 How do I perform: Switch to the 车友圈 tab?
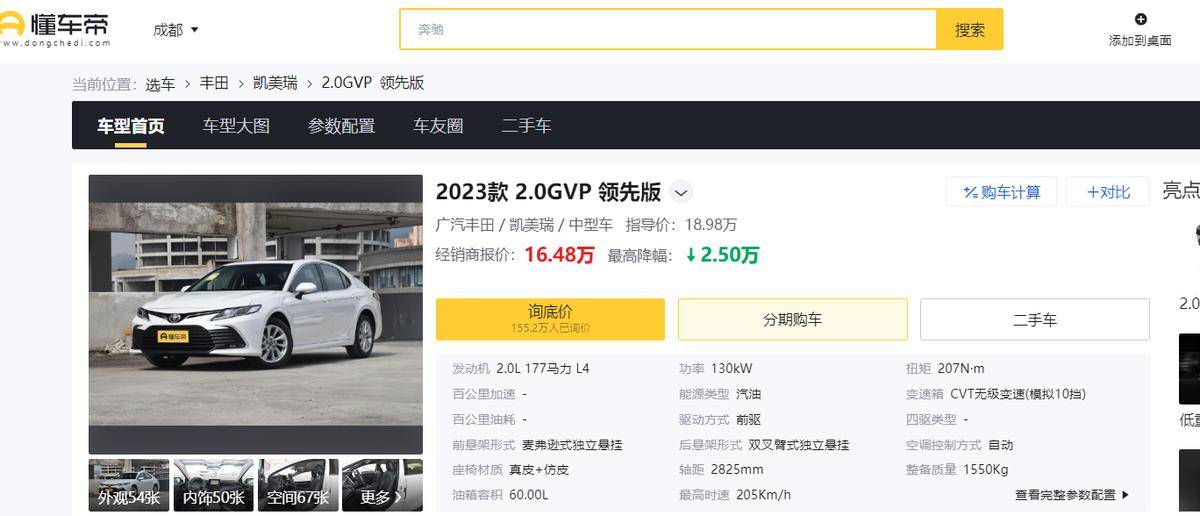coord(438,126)
